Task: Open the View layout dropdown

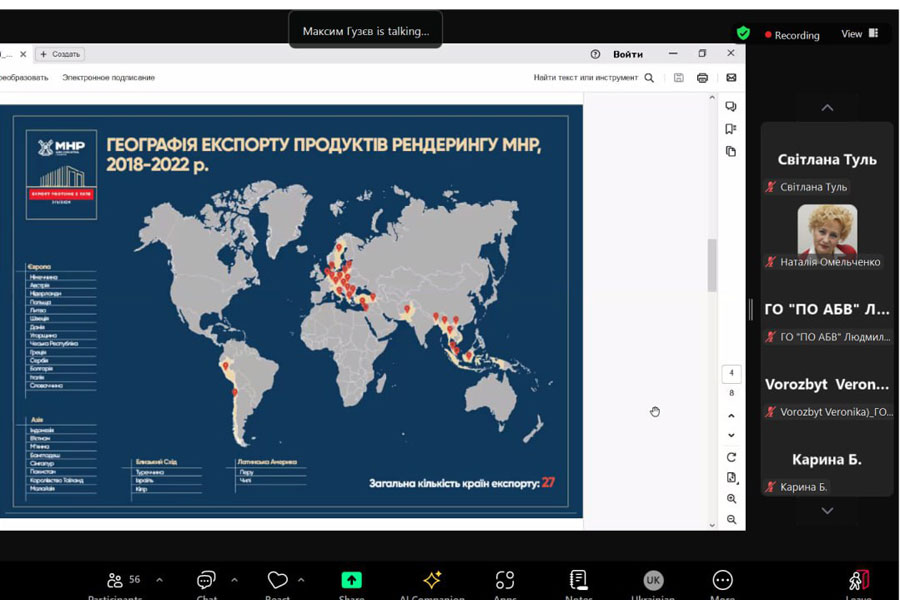Action: pos(859,34)
